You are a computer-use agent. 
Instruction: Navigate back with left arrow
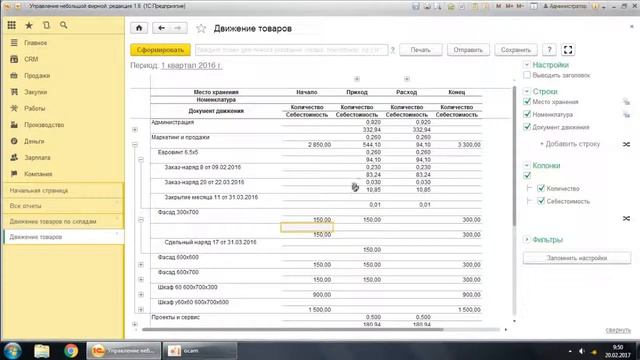pos(161,28)
